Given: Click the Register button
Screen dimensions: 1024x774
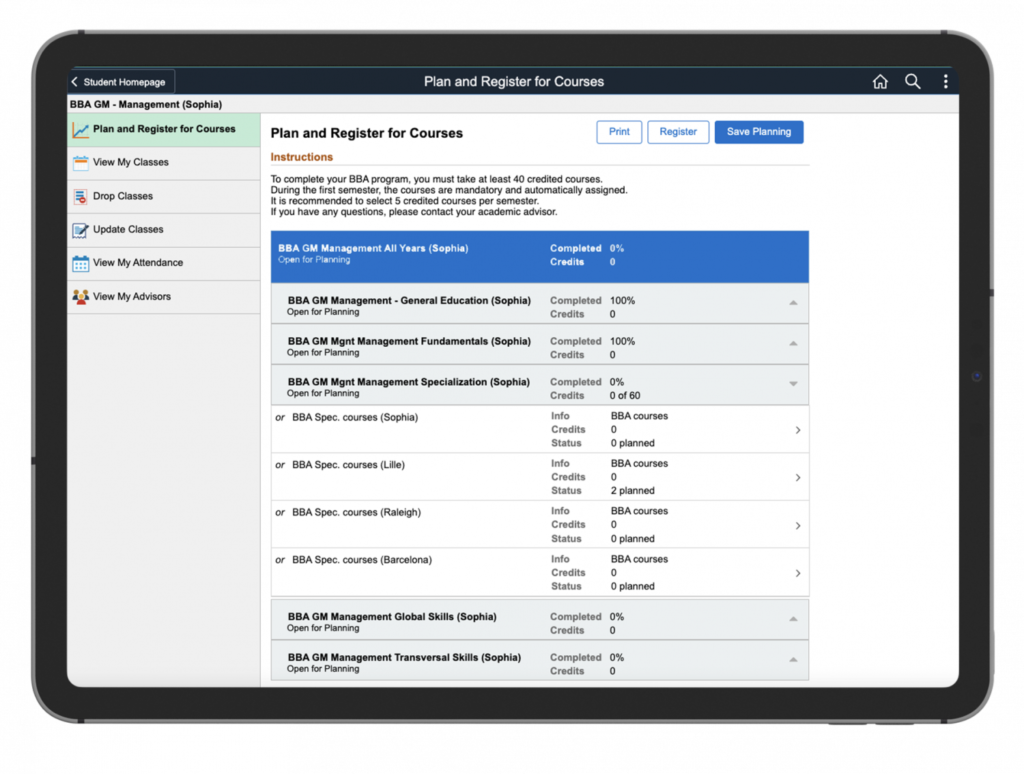Looking at the screenshot, I should tap(679, 131).
